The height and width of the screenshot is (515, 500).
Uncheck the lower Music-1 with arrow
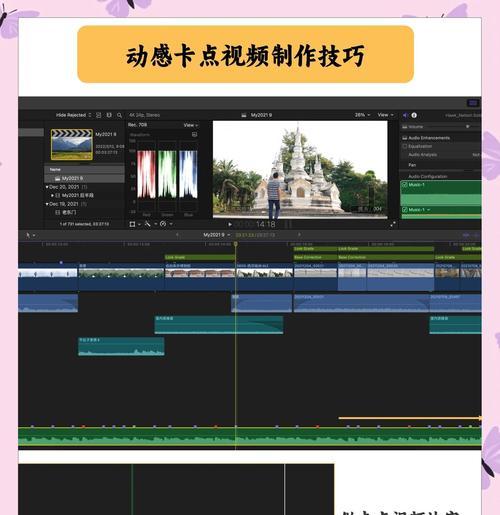405,210
